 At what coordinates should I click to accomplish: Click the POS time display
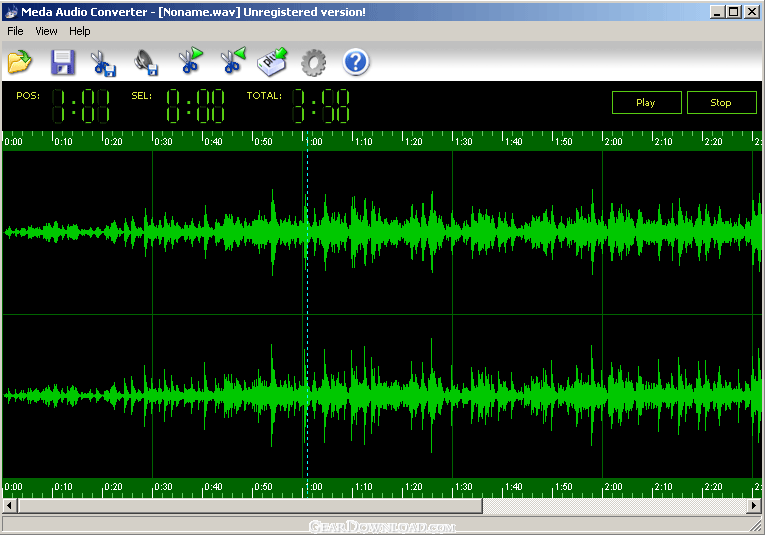pos(81,105)
